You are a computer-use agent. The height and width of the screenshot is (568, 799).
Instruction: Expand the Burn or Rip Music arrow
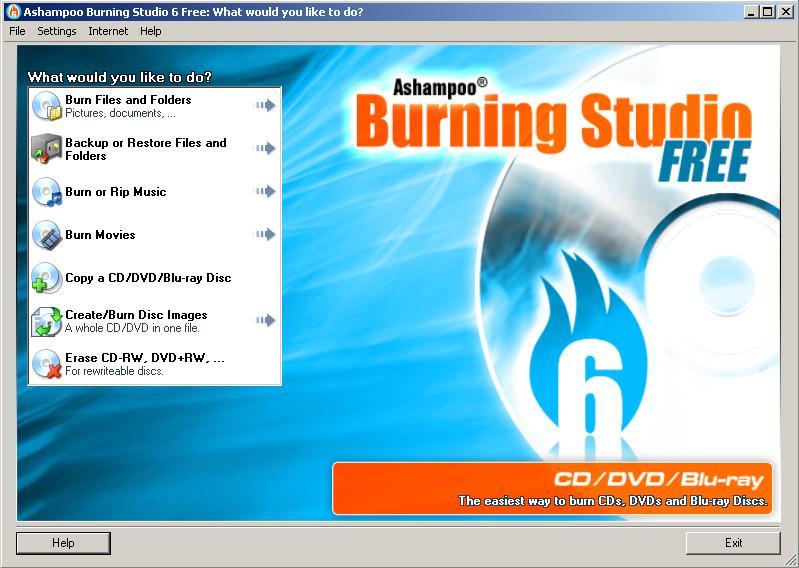coord(265,191)
